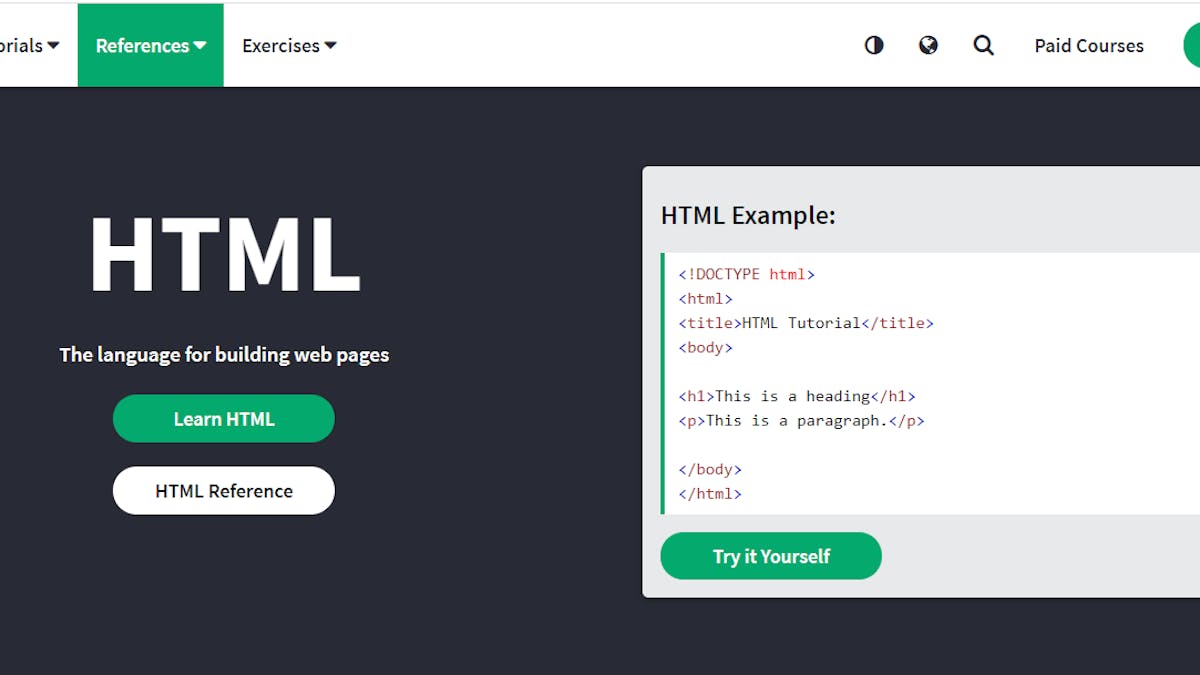The image size is (1200, 675).
Task: Click the Learn HTML button
Action: tap(223, 418)
